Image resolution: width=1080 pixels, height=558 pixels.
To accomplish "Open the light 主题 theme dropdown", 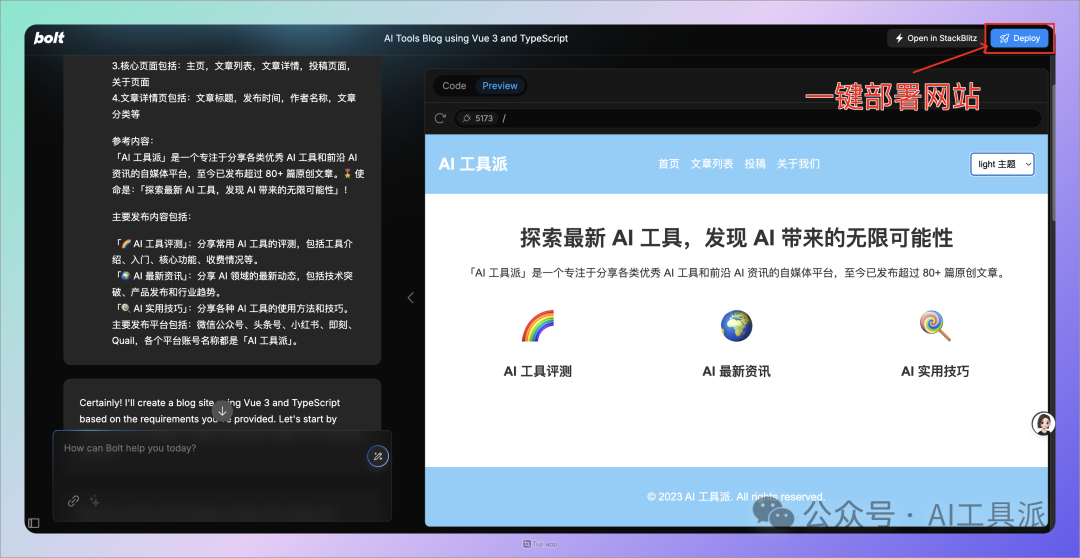I will [x=1002, y=164].
